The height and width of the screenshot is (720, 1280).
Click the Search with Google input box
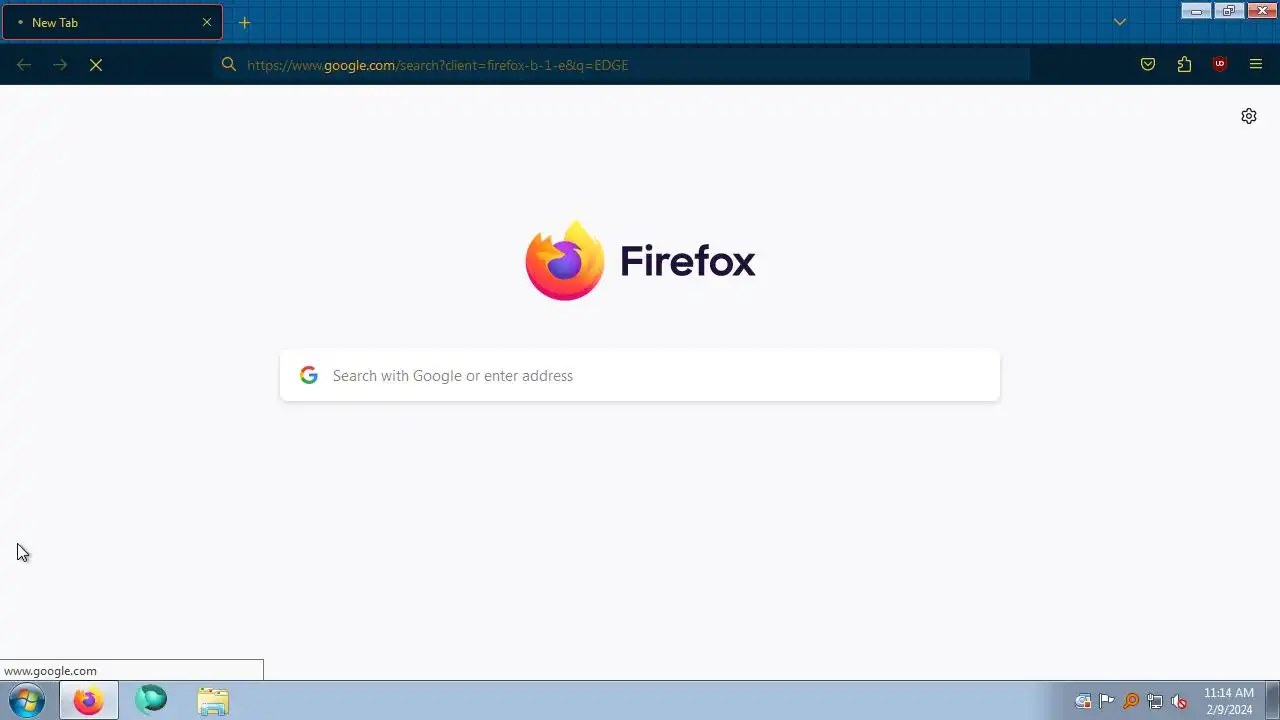click(x=640, y=376)
